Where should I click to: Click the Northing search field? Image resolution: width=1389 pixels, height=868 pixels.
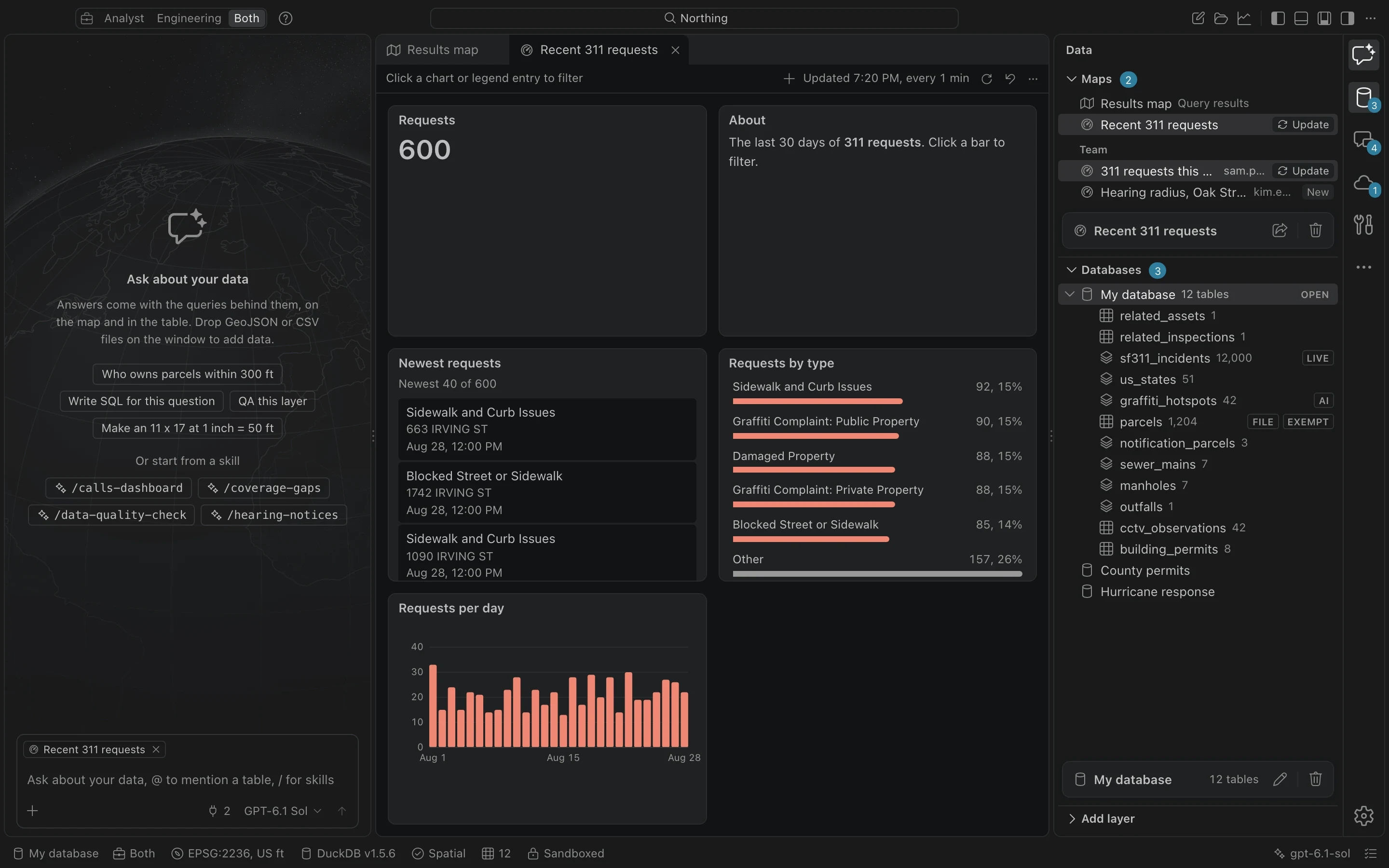(x=694, y=18)
